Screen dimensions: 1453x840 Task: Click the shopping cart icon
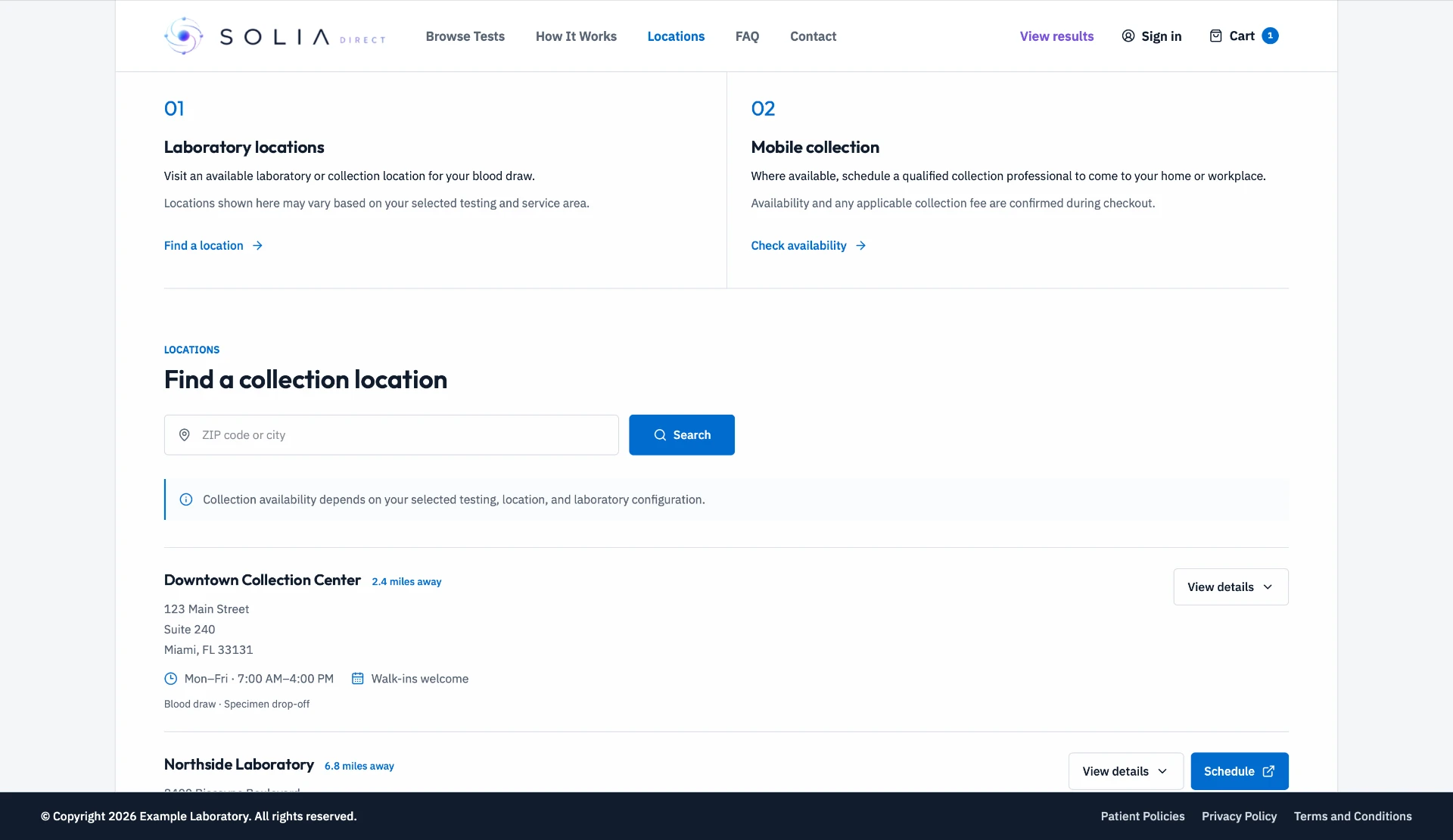1215,36
